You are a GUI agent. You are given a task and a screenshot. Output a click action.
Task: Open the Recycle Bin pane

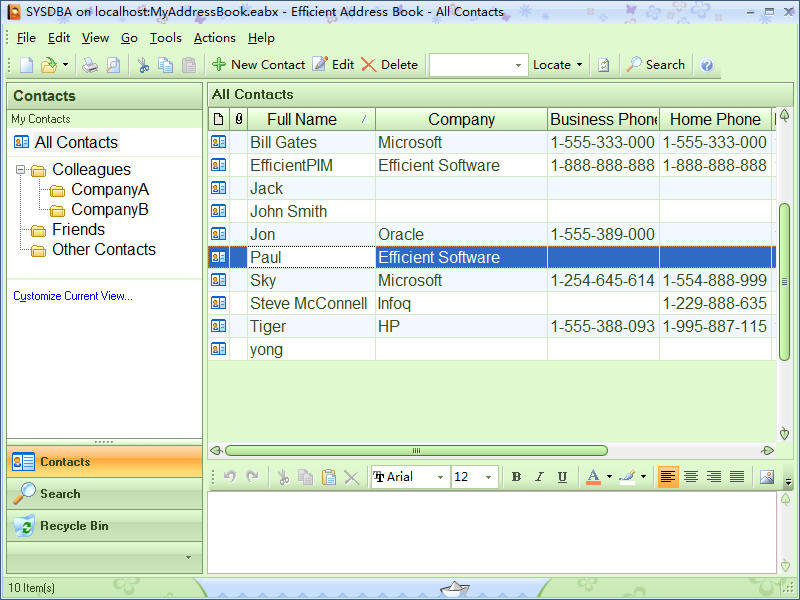click(x=105, y=526)
